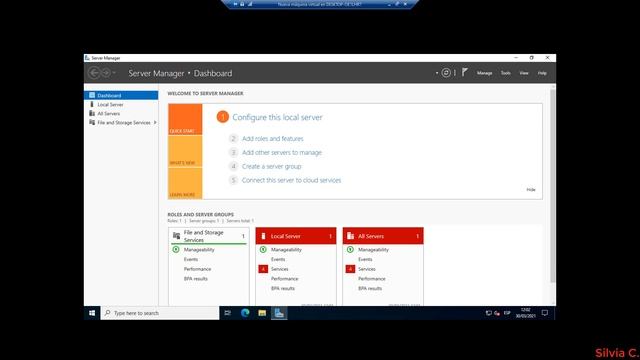
Task: Click the All Servers icon in the sidebar
Action: pyautogui.click(x=92, y=113)
